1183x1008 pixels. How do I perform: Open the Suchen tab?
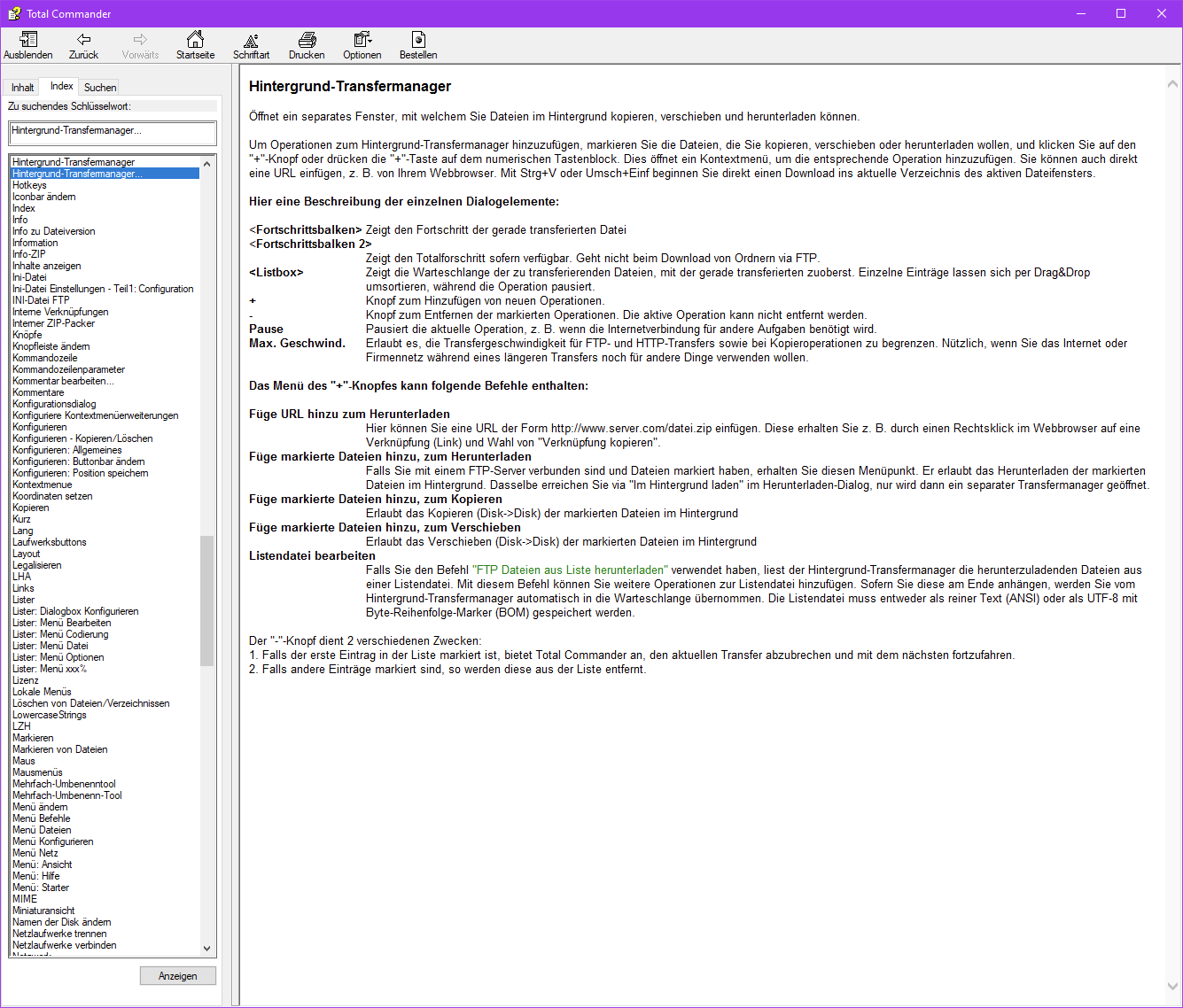pos(100,88)
